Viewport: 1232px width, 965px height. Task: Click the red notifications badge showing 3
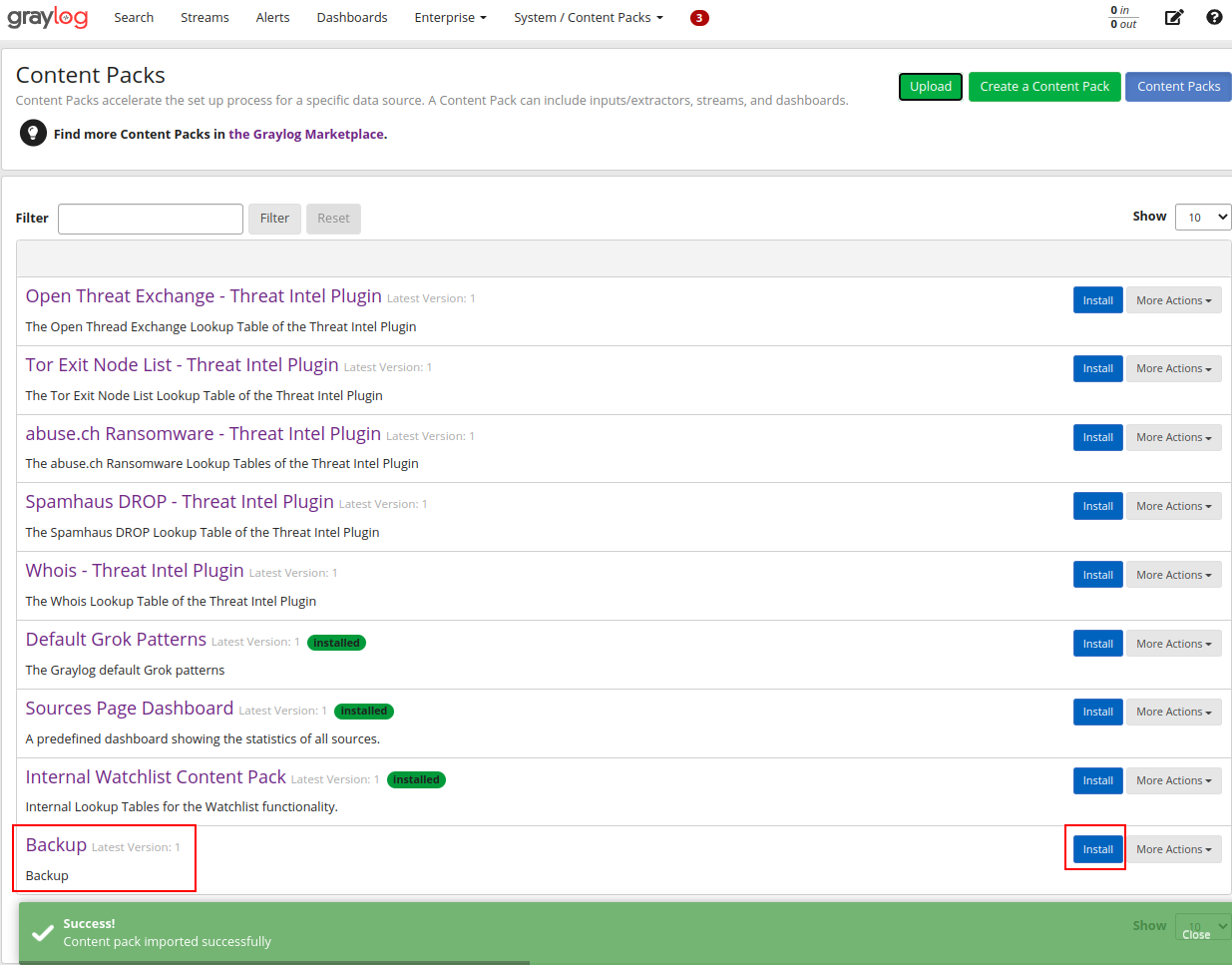(x=699, y=18)
